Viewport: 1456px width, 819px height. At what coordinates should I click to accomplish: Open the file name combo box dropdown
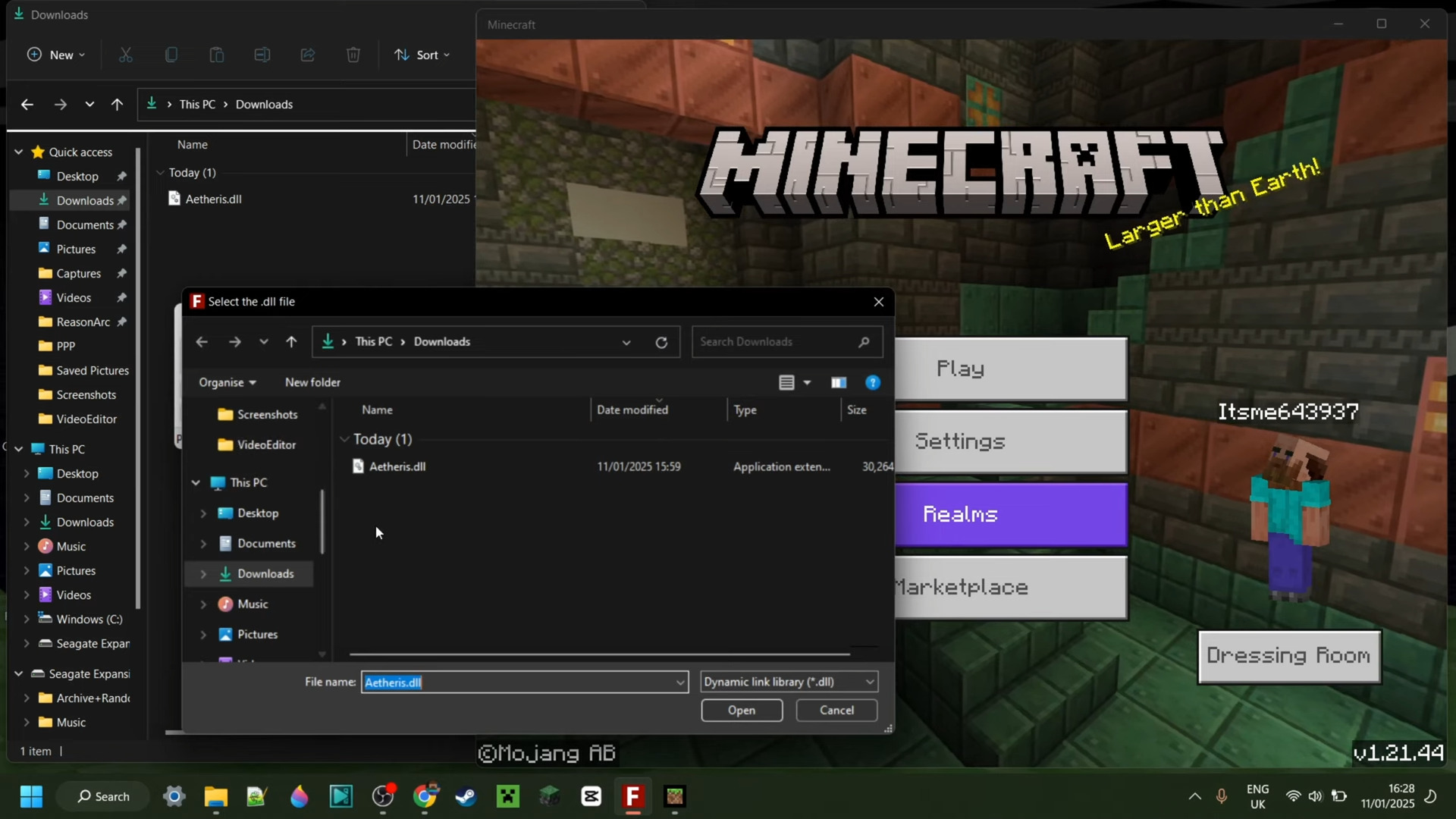click(679, 682)
